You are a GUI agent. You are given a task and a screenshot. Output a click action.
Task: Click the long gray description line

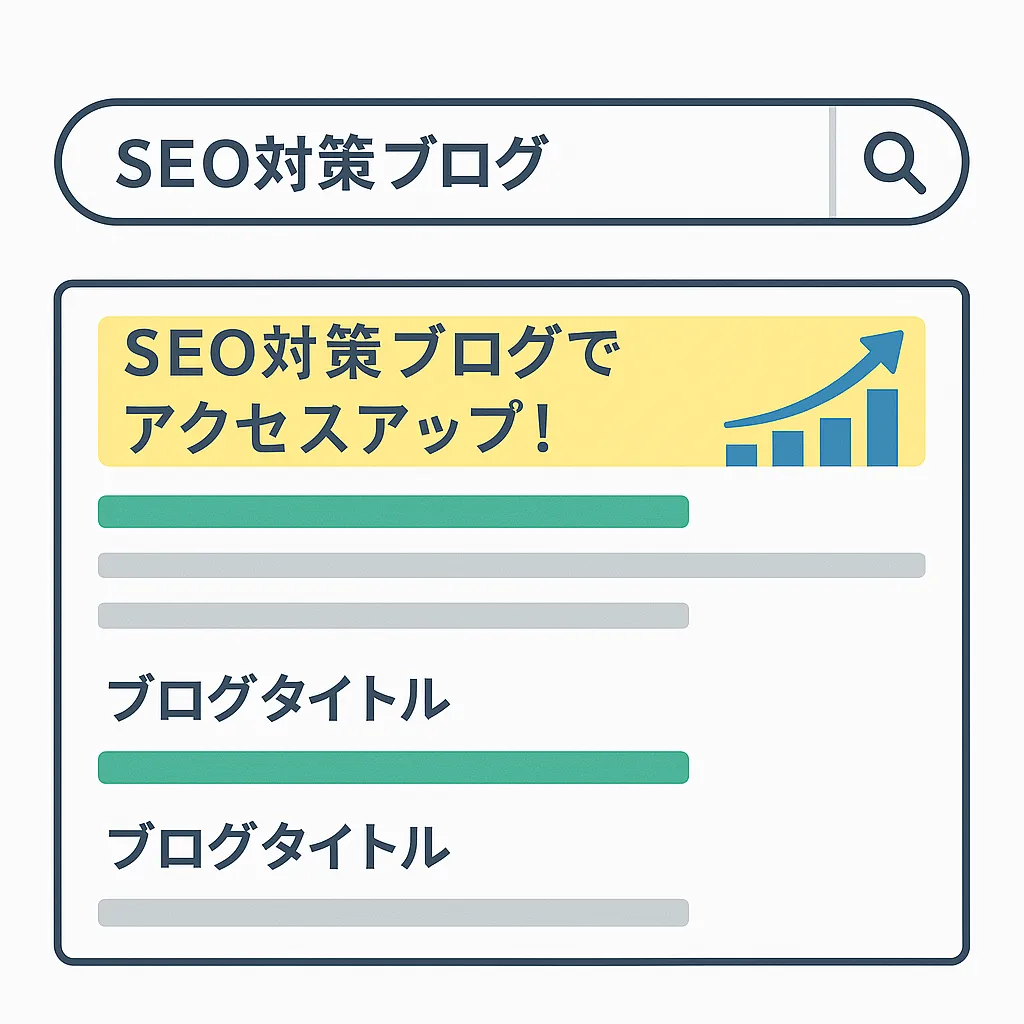tap(511, 566)
